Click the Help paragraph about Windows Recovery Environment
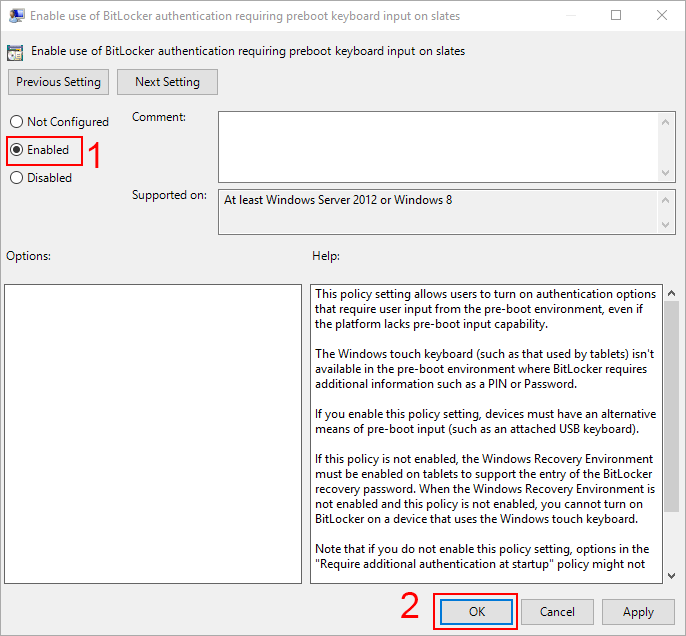Screen dimensions: 686x636 (x=485, y=489)
